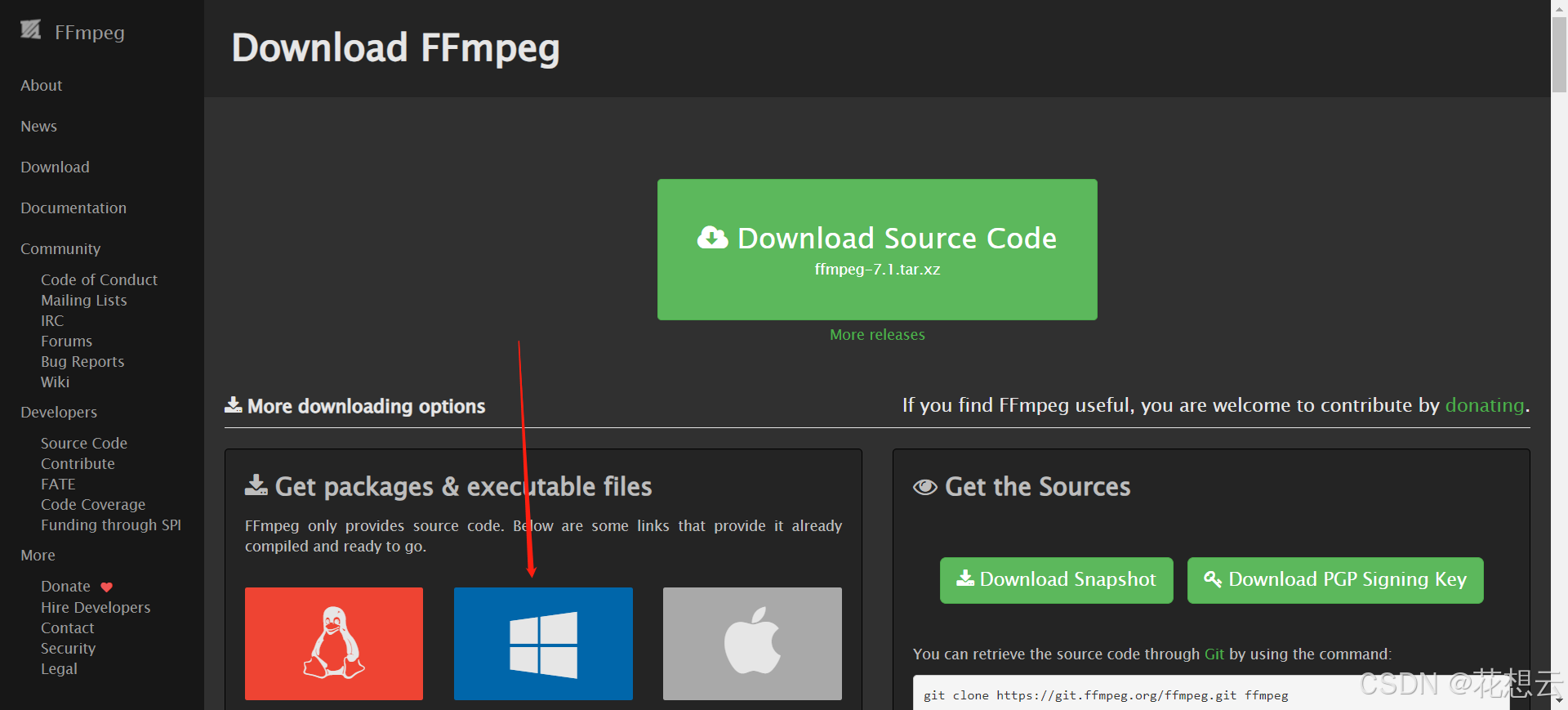Click the eye icon next to Get the Sources
The width and height of the screenshot is (1568, 710).
pyautogui.click(x=924, y=488)
